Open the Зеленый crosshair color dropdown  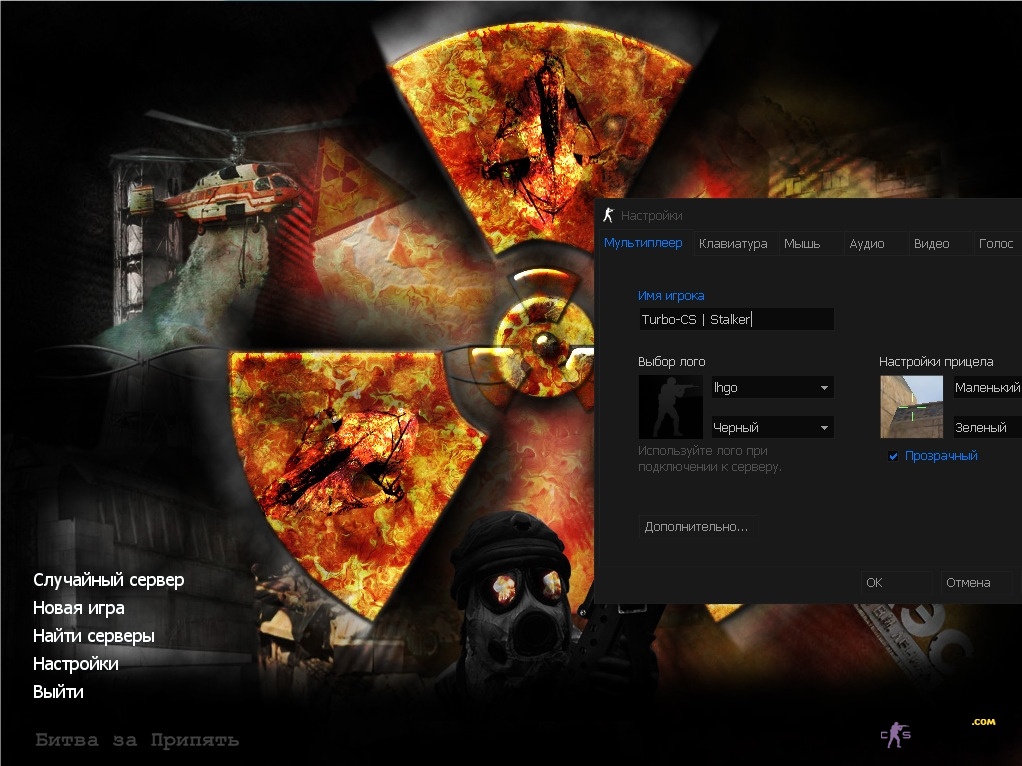(987, 428)
